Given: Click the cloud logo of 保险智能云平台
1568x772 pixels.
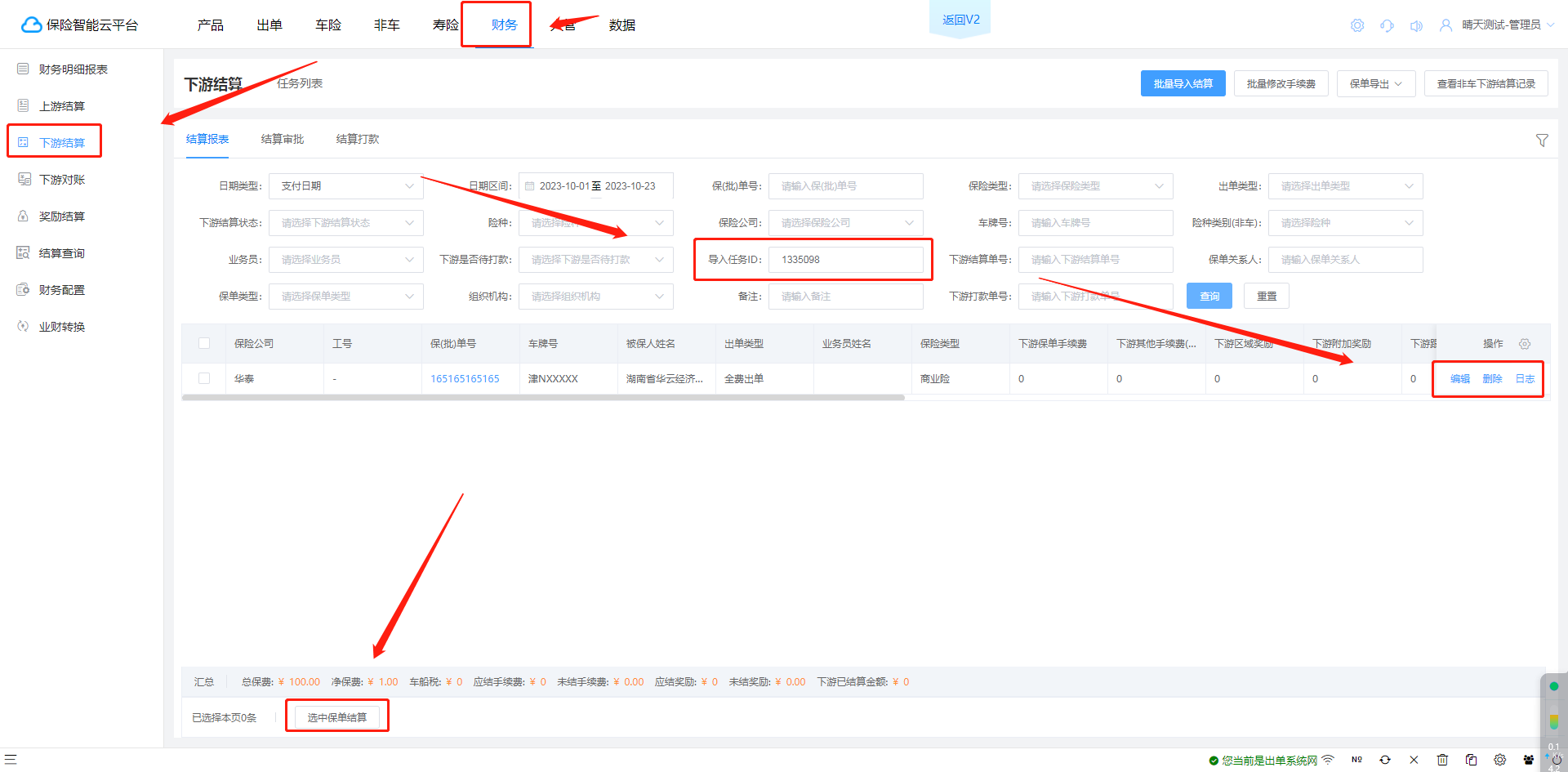Looking at the screenshot, I should tap(32, 25).
